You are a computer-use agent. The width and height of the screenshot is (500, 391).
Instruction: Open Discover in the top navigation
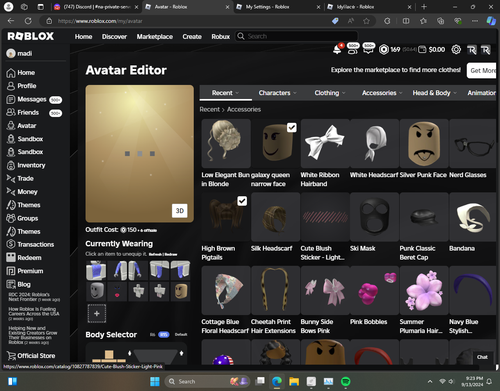[x=114, y=37]
